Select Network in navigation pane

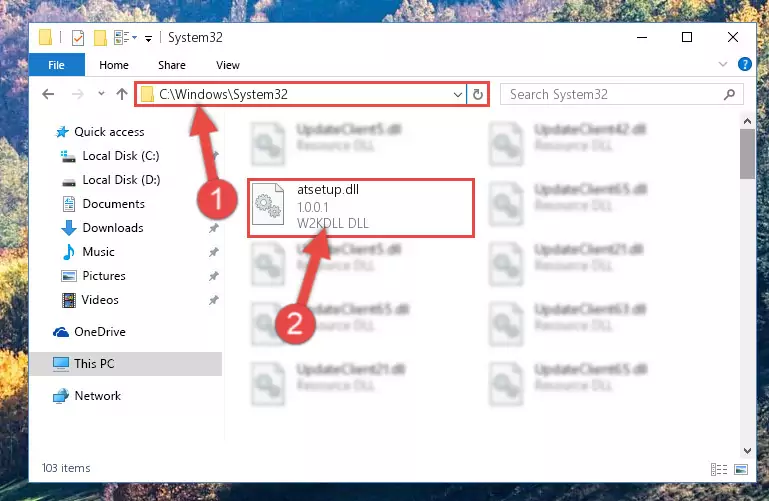(97, 396)
